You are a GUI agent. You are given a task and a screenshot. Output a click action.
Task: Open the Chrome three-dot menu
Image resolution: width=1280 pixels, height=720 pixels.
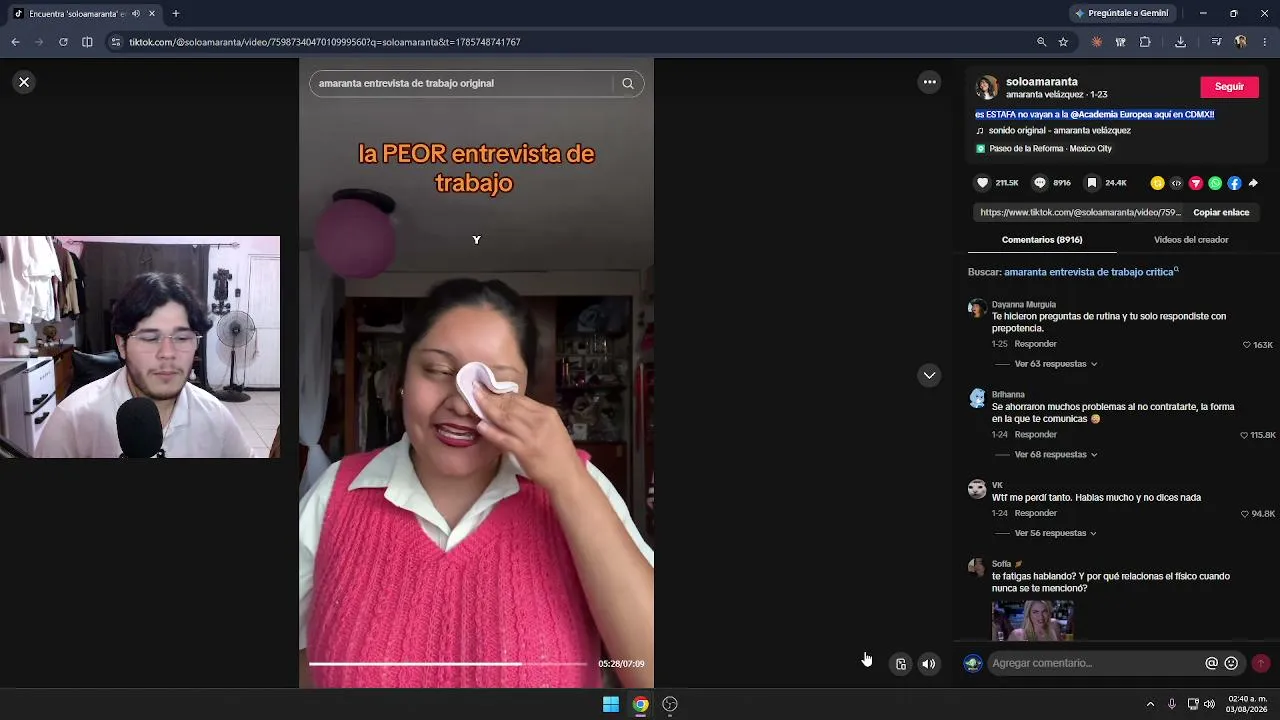(x=1265, y=42)
